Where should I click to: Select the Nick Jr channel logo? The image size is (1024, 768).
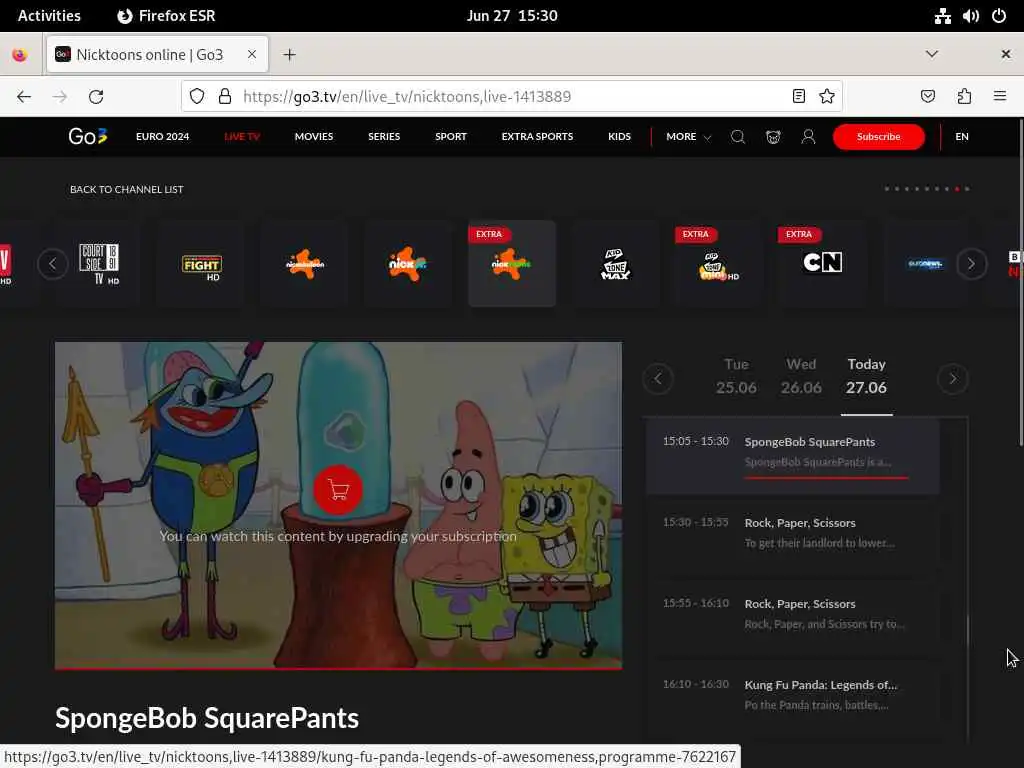pos(408,264)
